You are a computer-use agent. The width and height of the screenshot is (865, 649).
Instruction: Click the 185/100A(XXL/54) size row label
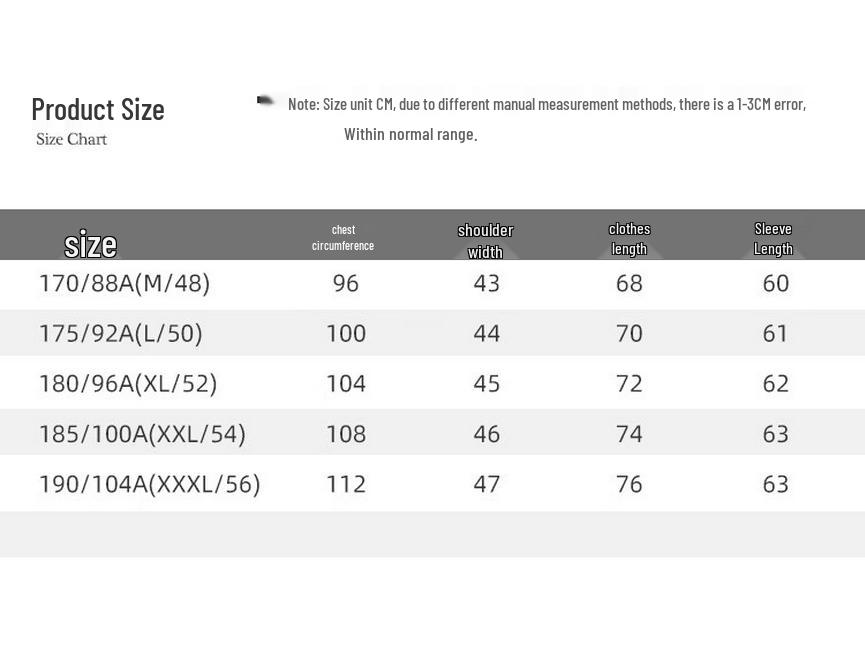pyautogui.click(x=142, y=434)
